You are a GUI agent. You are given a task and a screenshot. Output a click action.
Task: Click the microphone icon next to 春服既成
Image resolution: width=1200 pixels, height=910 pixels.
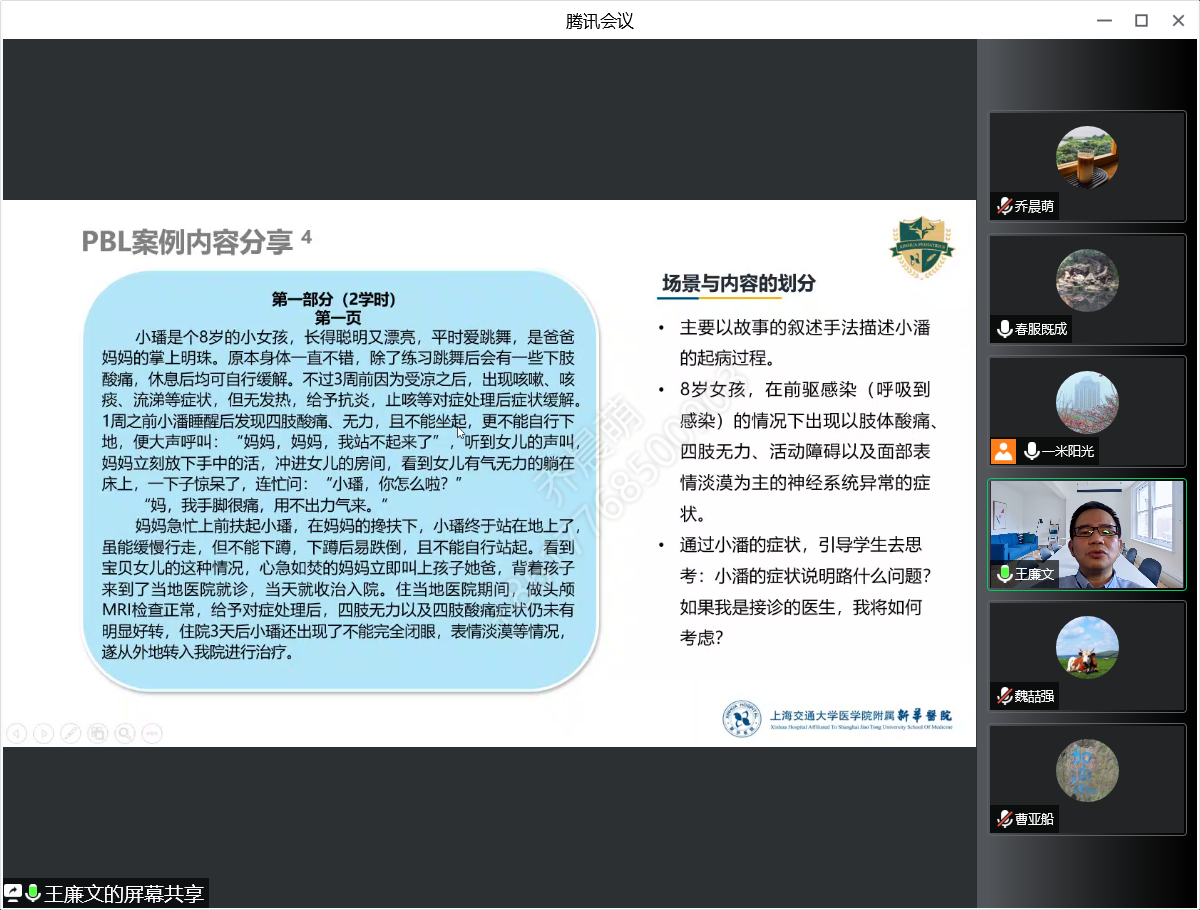click(1004, 329)
